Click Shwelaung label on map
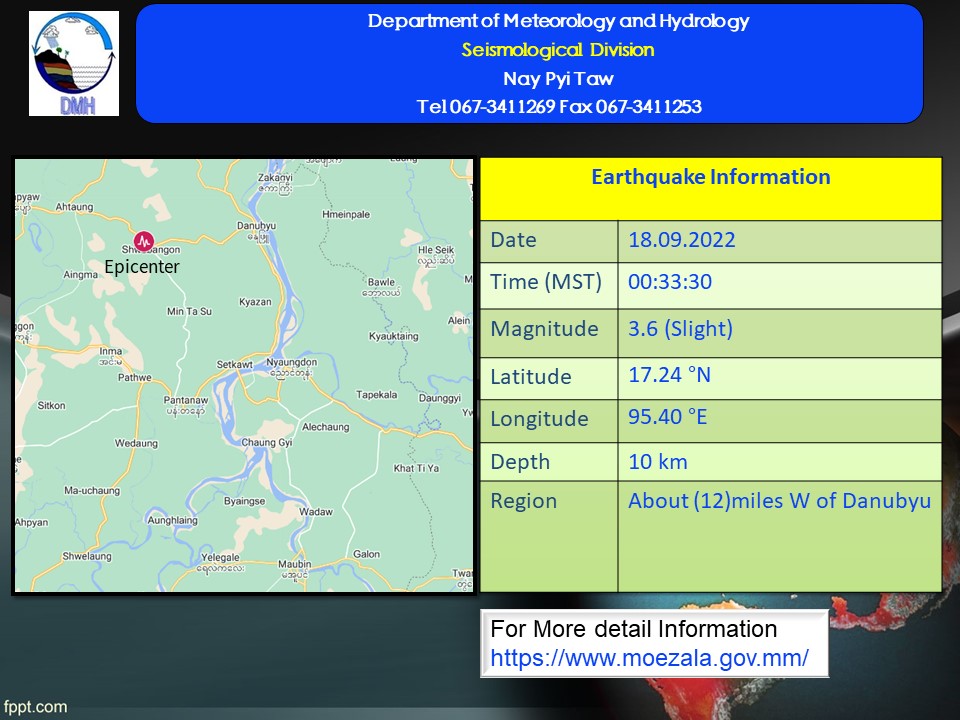Viewport: 960px width, 720px height. coord(87,557)
